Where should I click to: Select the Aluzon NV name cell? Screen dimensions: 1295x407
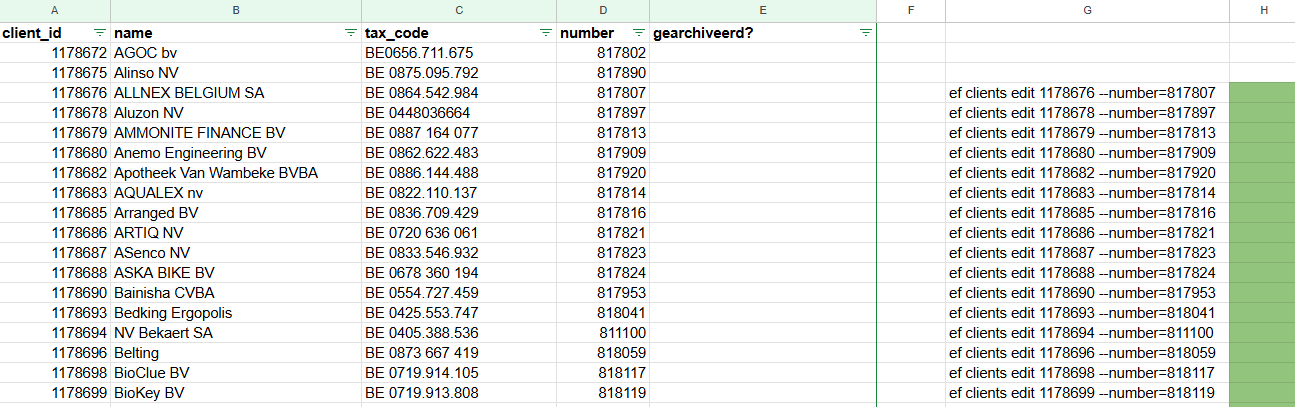point(236,113)
